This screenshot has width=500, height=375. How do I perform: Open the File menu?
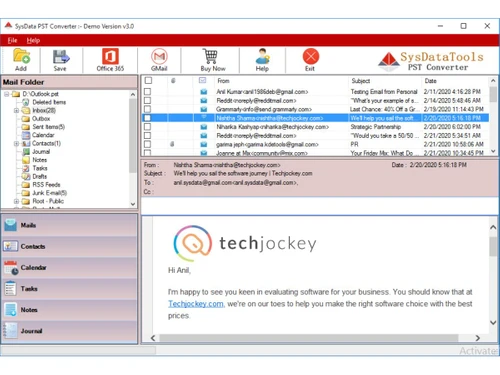12,40
